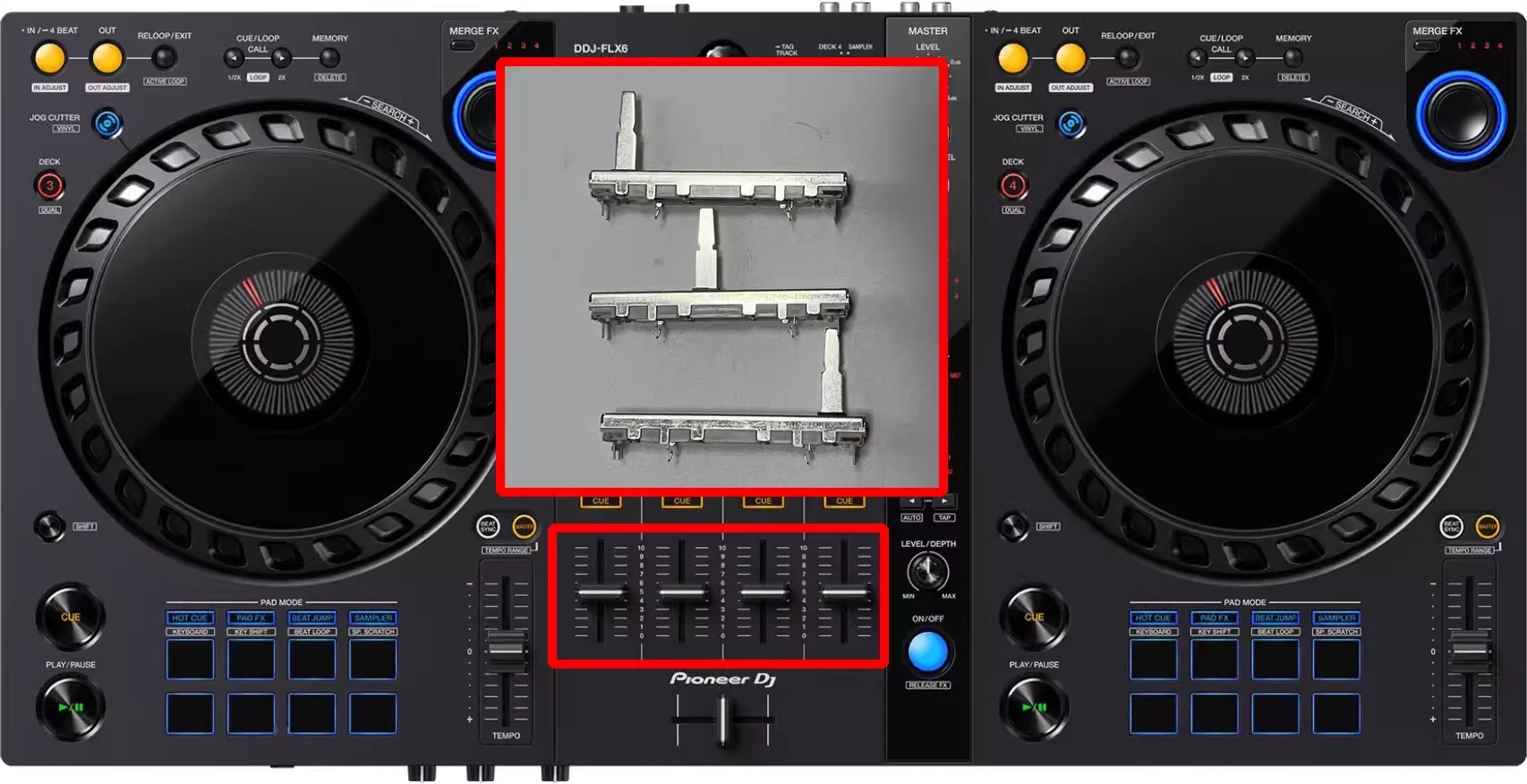Tap the right deck large CUE button
The width and height of the screenshot is (1527, 784).
click(x=1035, y=617)
